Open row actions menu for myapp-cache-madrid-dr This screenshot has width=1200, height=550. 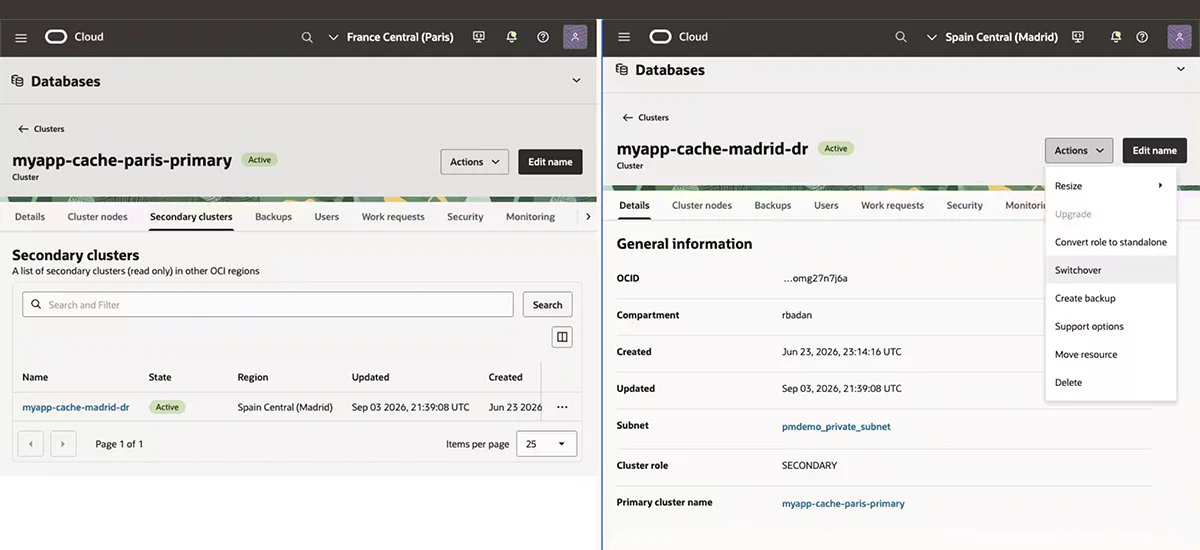(562, 407)
